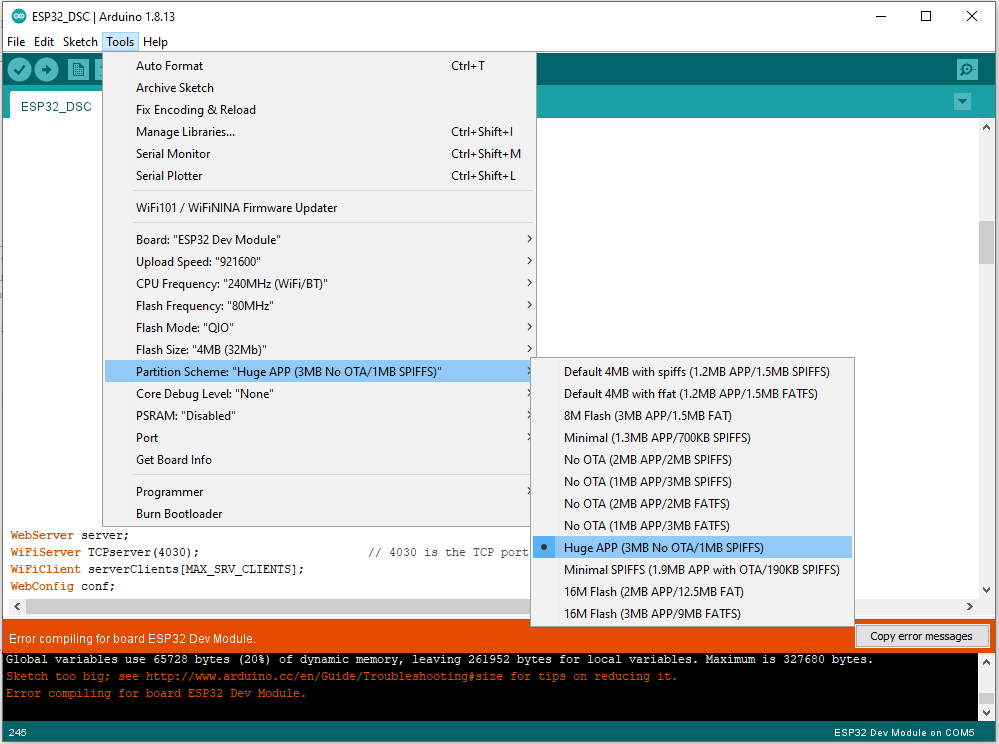
Task: Open Manage Libraries menu item
Action: (x=319, y=132)
